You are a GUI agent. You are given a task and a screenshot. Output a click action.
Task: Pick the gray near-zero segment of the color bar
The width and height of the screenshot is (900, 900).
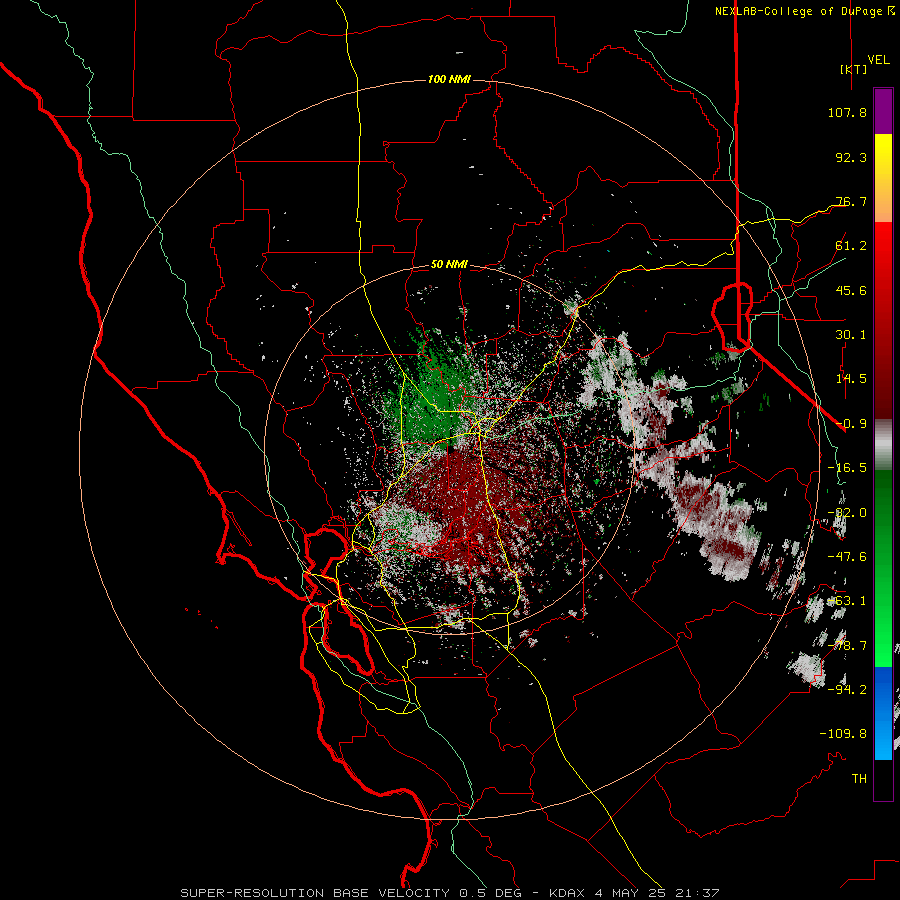coord(883,445)
